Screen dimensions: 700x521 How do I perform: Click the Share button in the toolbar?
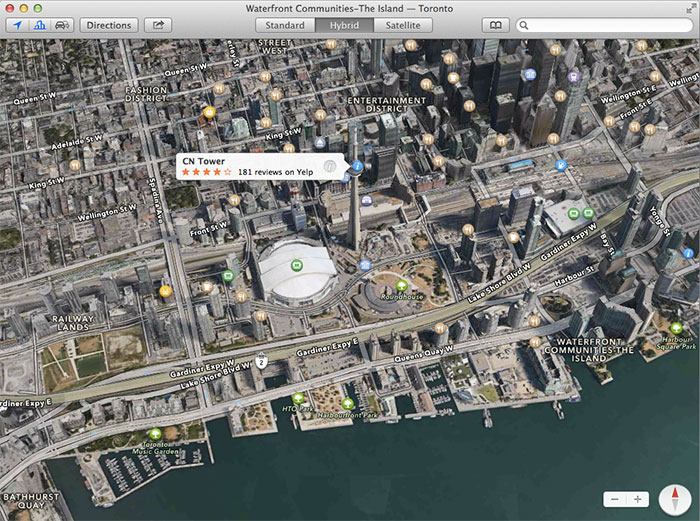(x=157, y=25)
